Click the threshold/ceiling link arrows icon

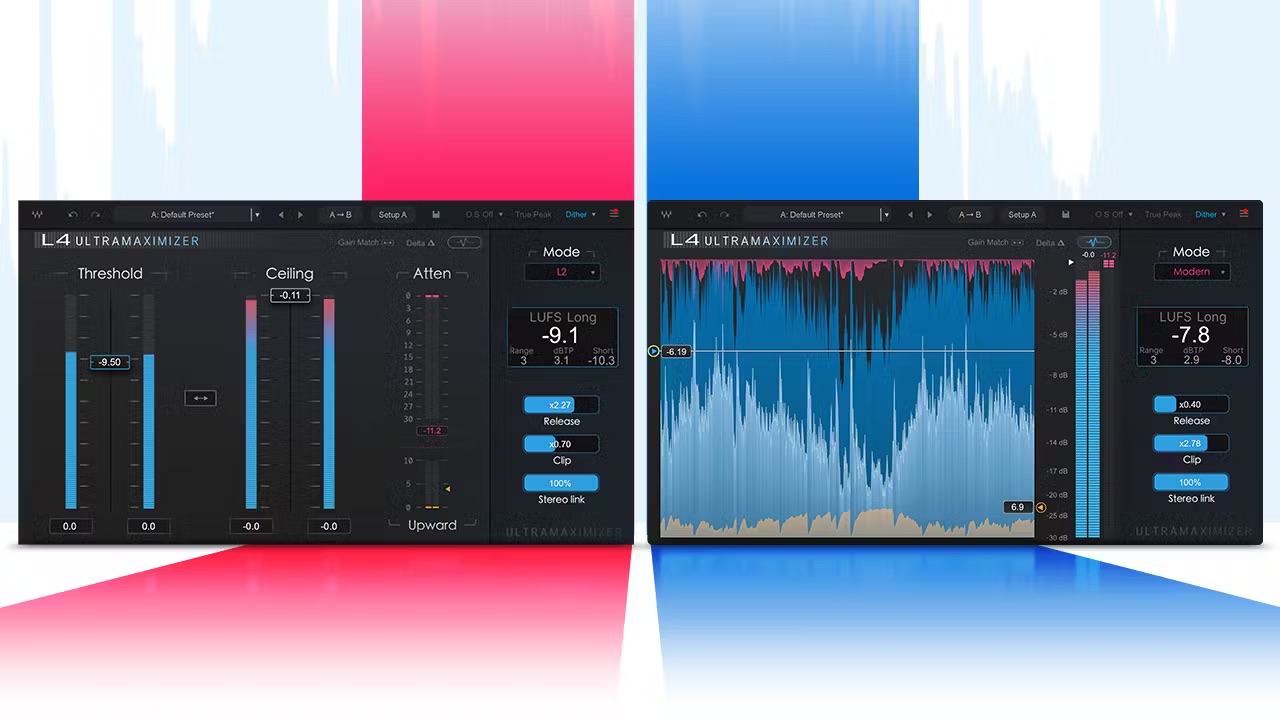pyautogui.click(x=200, y=398)
